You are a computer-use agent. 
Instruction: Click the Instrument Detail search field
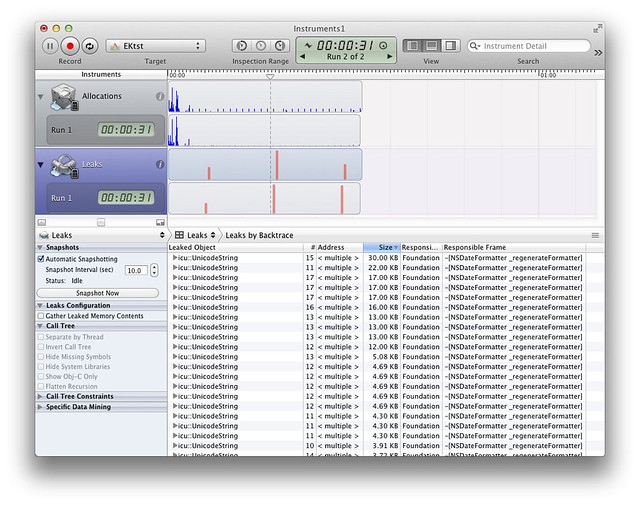[x=529, y=46]
